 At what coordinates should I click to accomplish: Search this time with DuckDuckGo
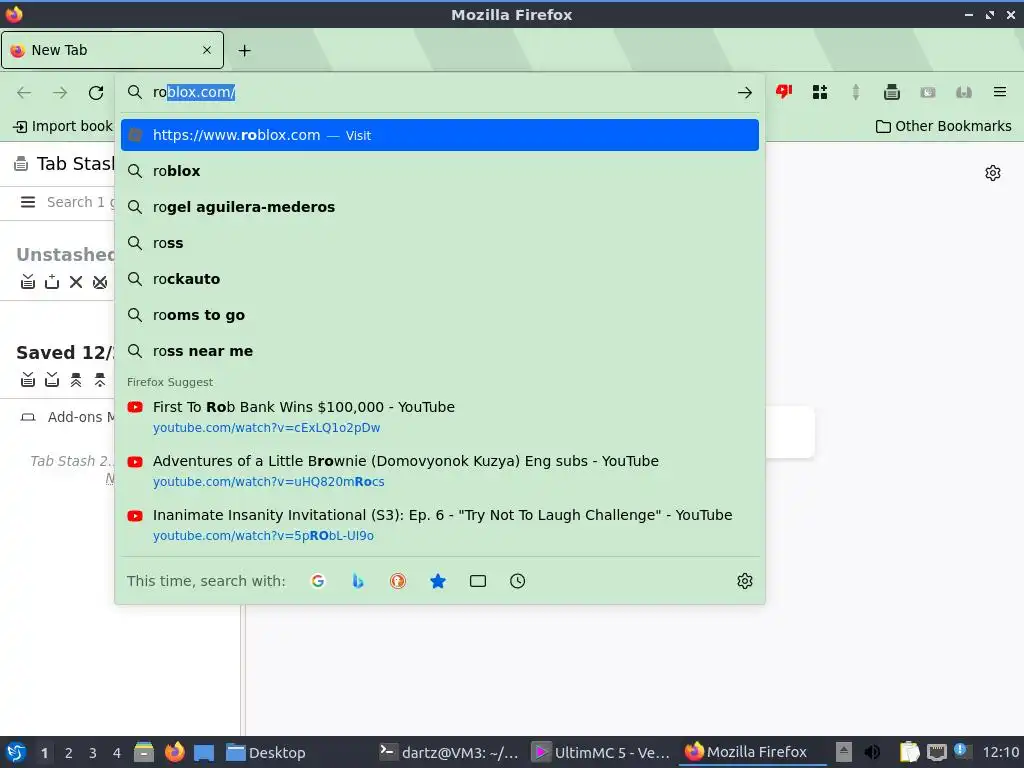(398, 581)
